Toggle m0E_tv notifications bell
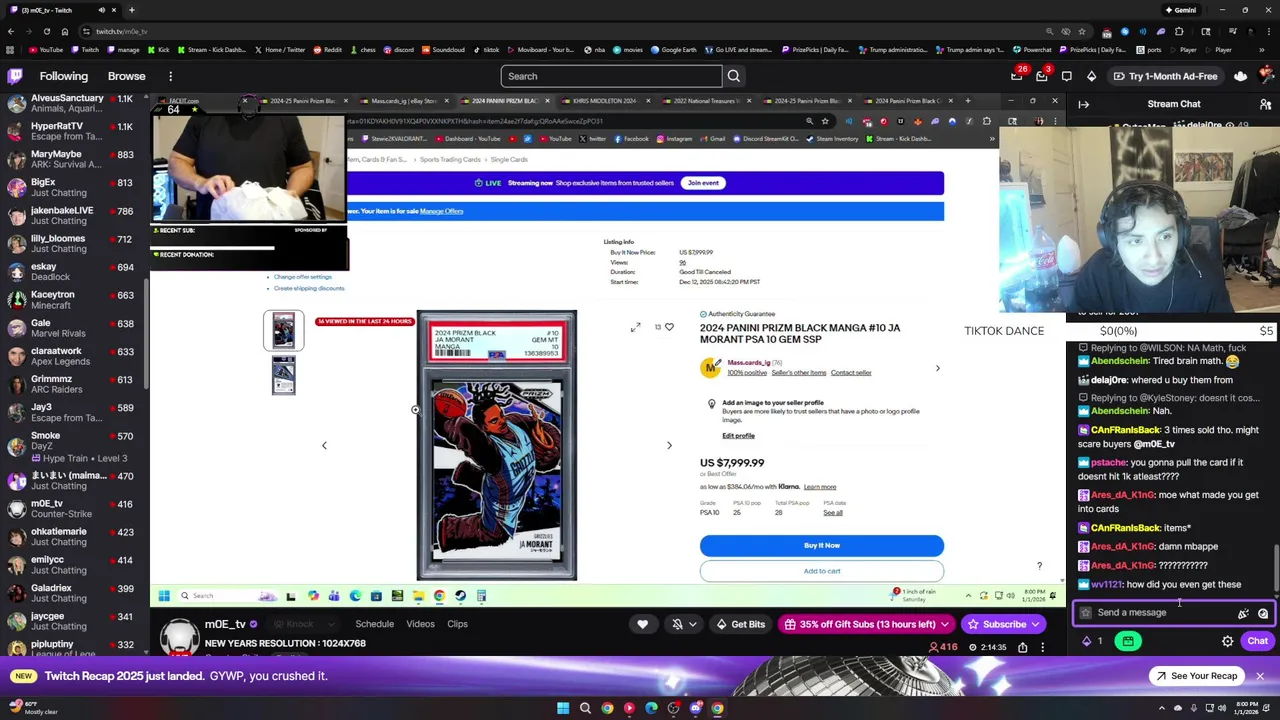The width and height of the screenshot is (1280, 720). 677,624
